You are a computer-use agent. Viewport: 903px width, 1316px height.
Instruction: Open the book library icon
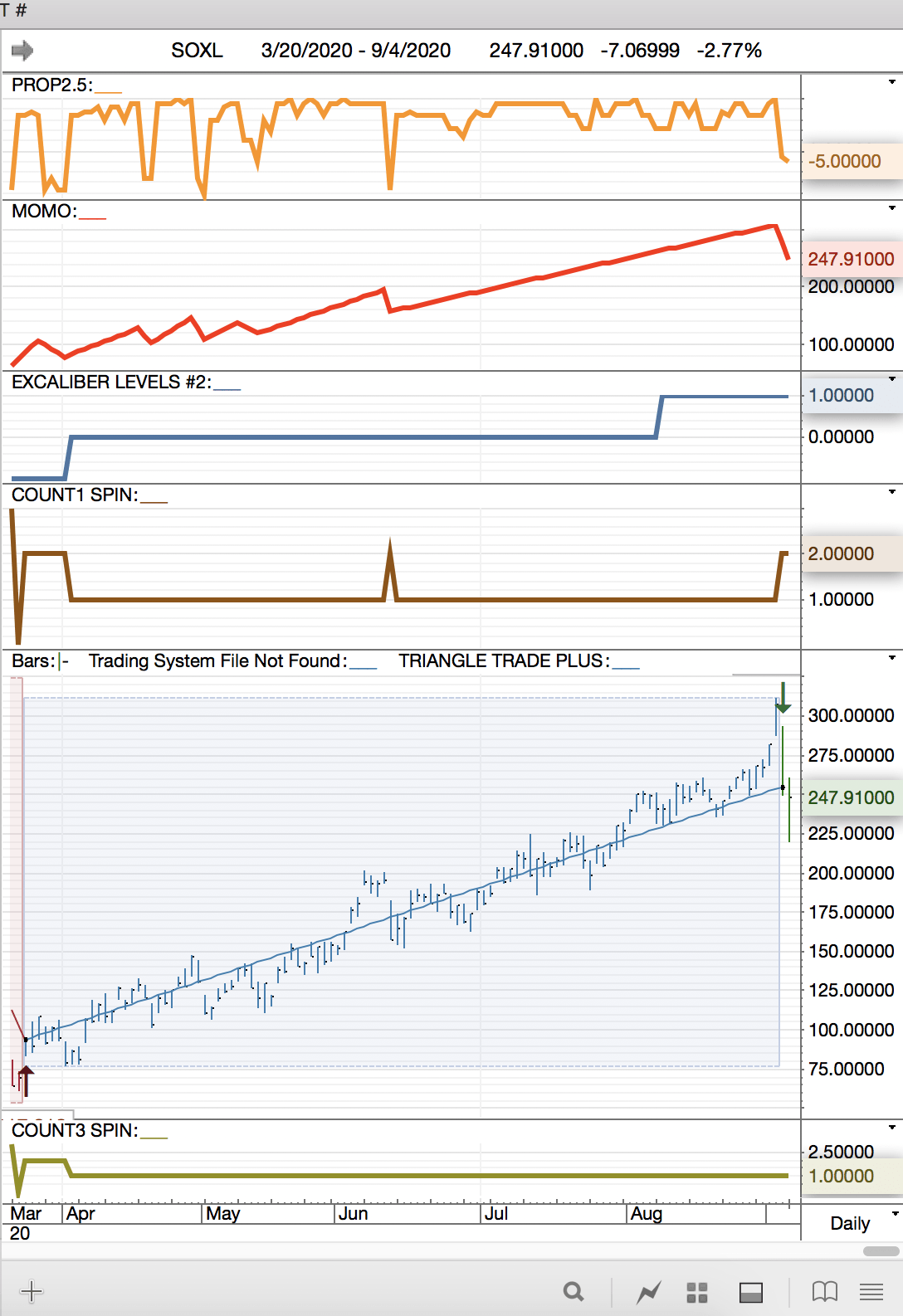(824, 1291)
